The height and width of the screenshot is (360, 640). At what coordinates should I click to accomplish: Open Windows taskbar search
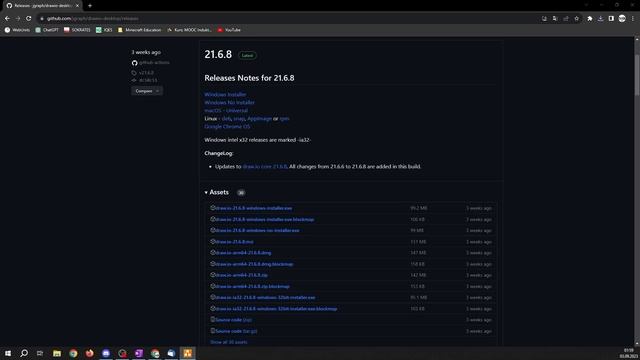(x=24, y=353)
